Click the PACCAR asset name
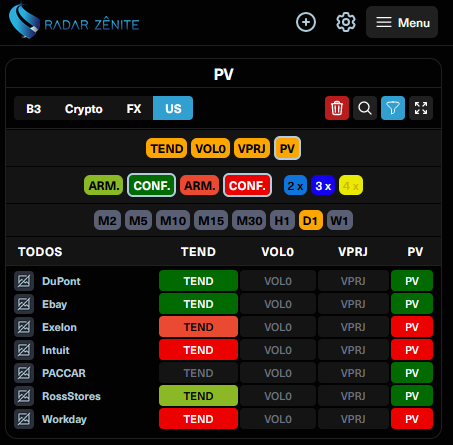 tap(64, 373)
